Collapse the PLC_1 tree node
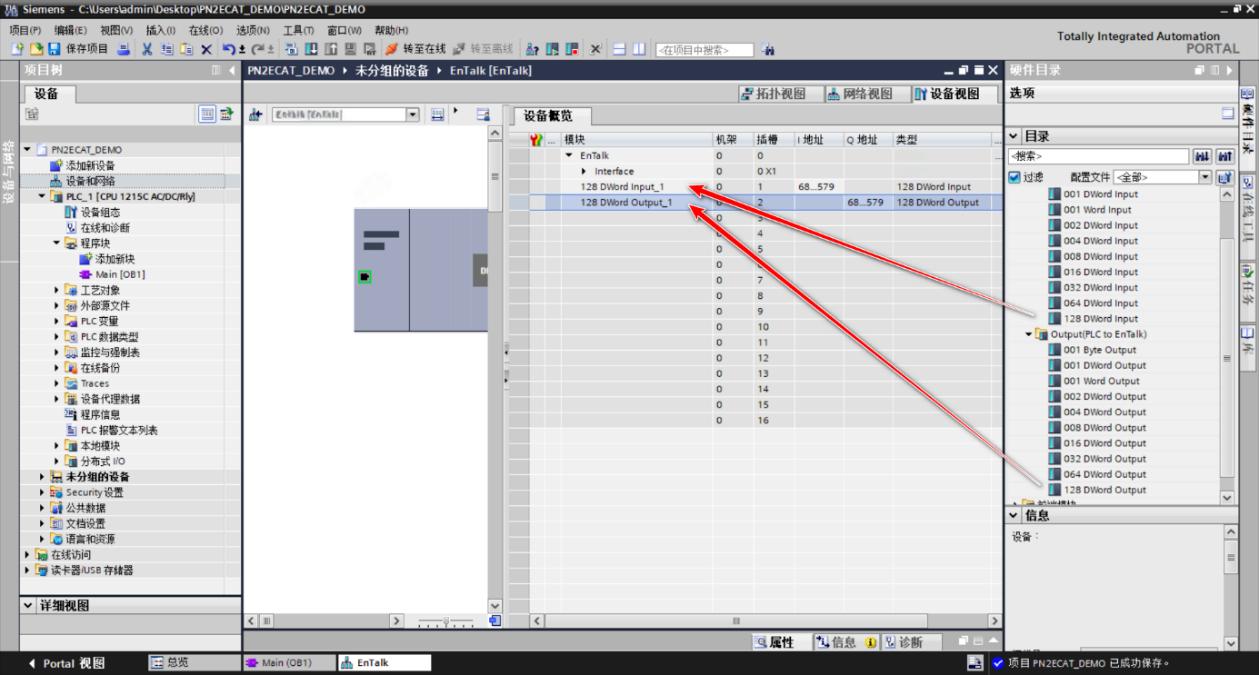 [x=42, y=197]
